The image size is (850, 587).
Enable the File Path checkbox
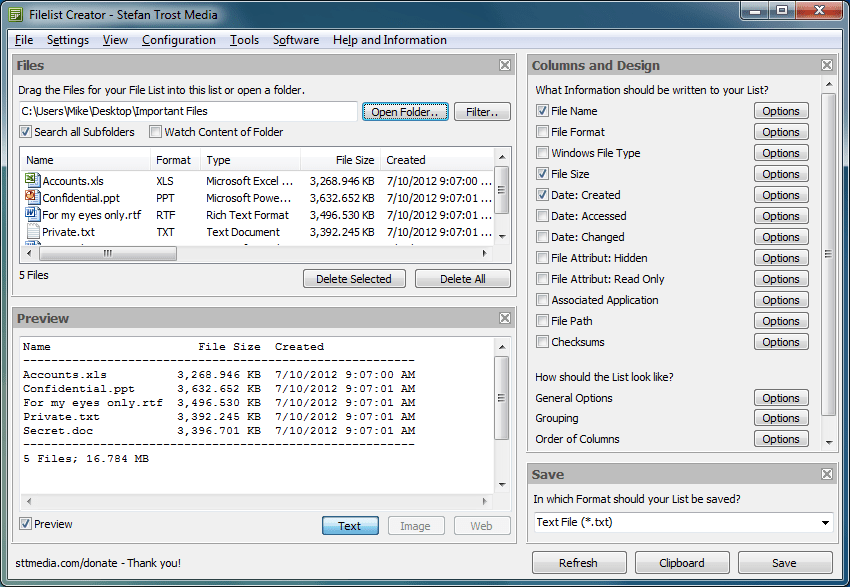tap(542, 321)
